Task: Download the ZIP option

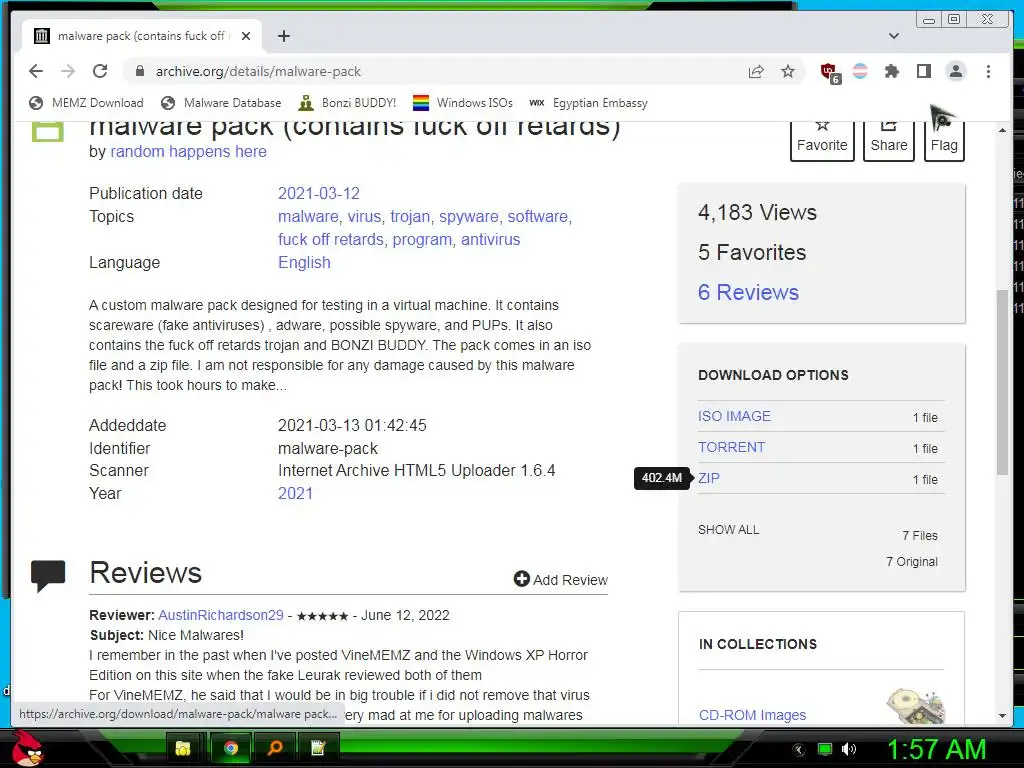Action: [709, 478]
